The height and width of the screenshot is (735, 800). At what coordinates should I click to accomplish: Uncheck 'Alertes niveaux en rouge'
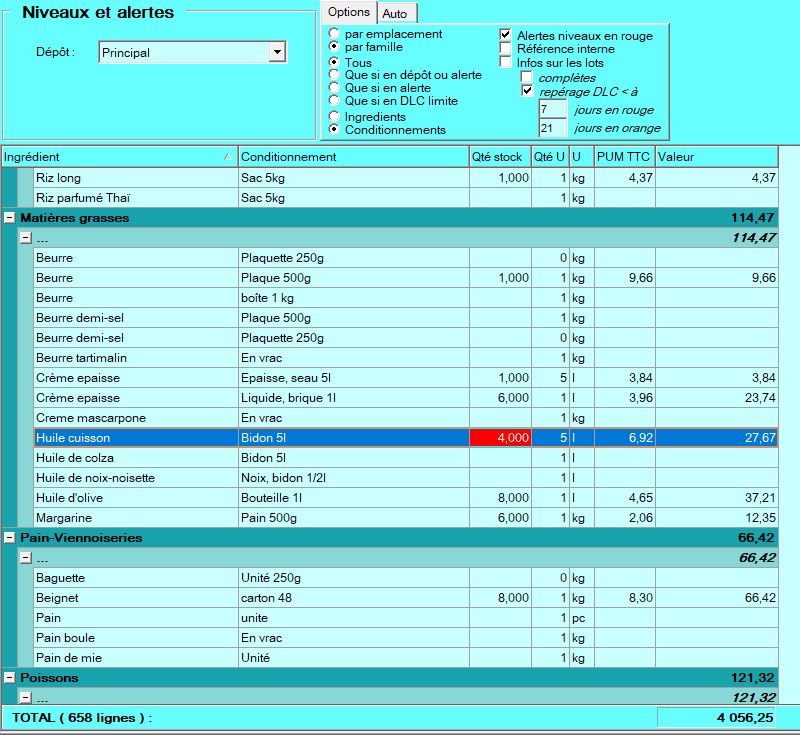[x=506, y=35]
